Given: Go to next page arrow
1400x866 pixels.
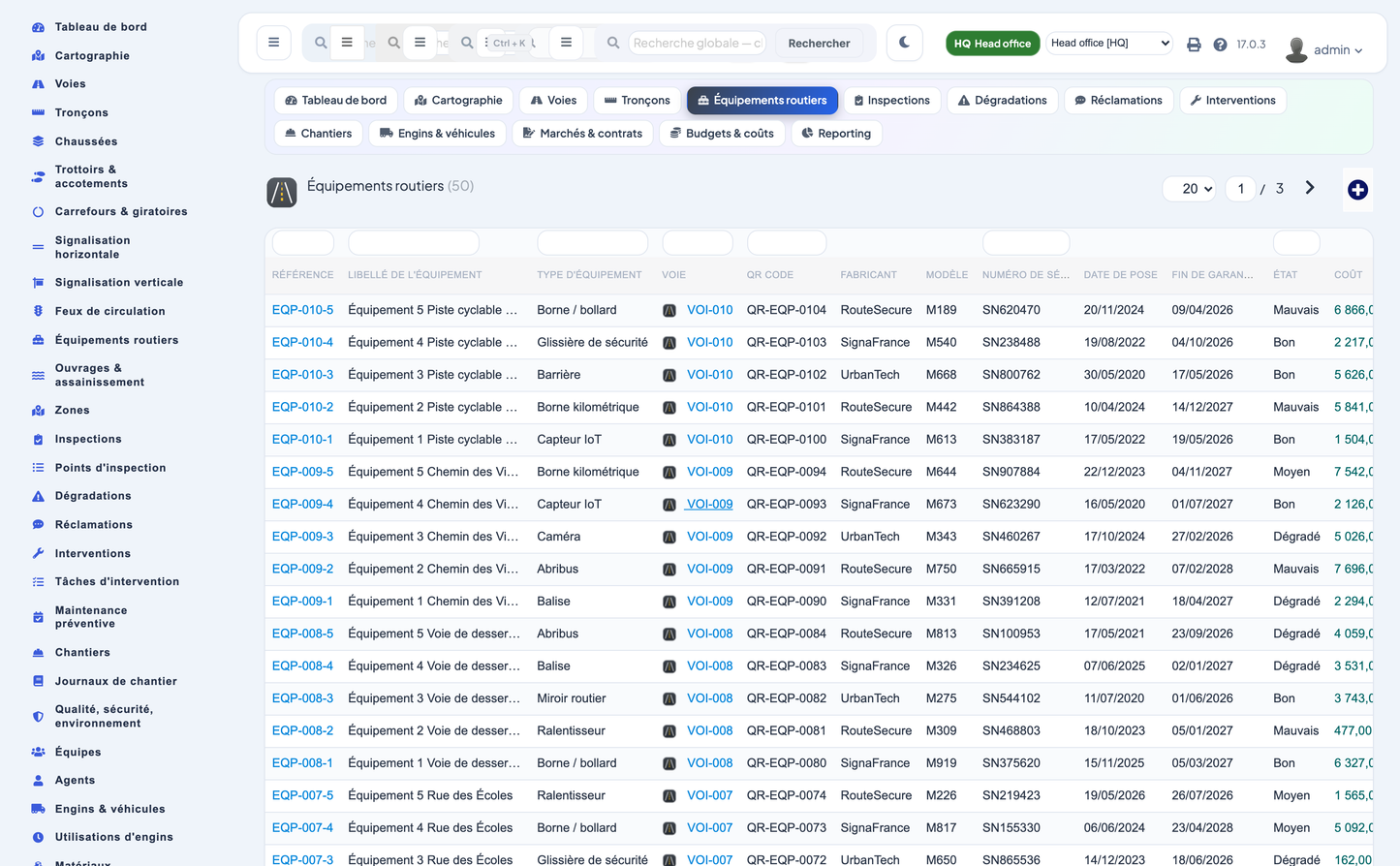Looking at the screenshot, I should pyautogui.click(x=1310, y=188).
